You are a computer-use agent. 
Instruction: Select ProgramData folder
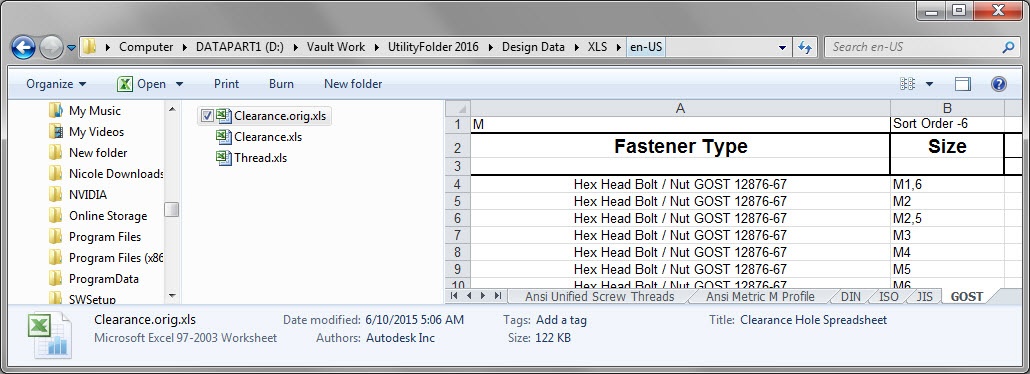[104, 279]
